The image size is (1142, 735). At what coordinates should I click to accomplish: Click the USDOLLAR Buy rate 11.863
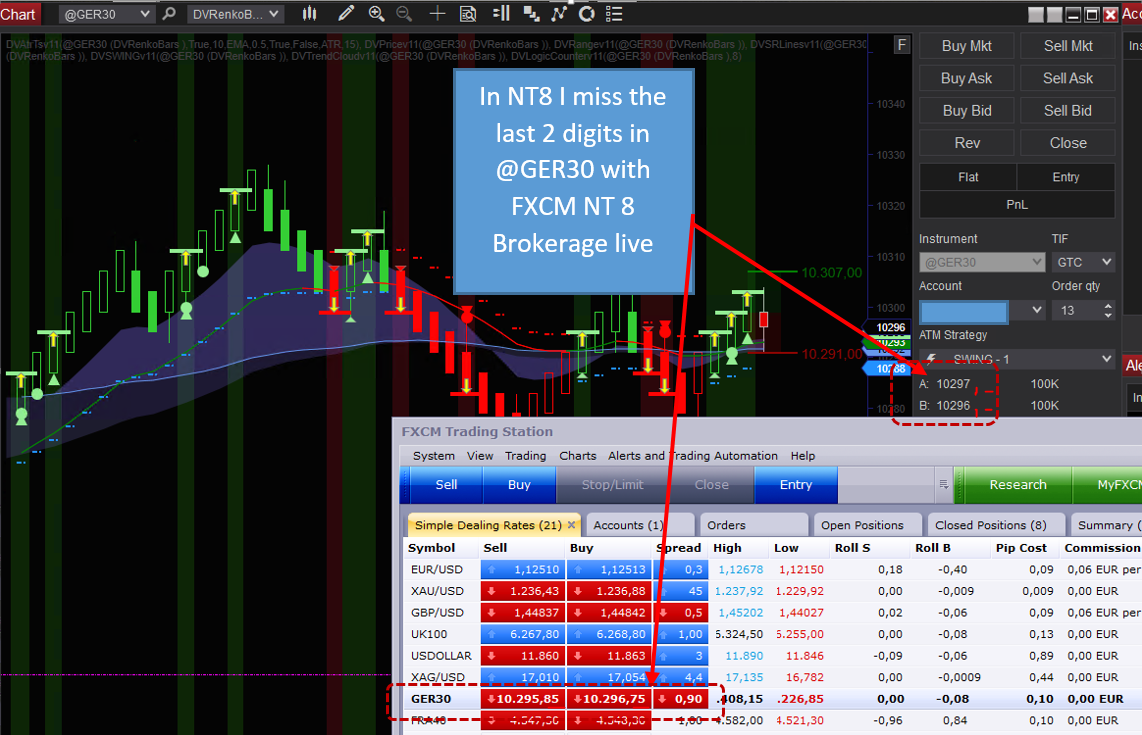coord(609,656)
